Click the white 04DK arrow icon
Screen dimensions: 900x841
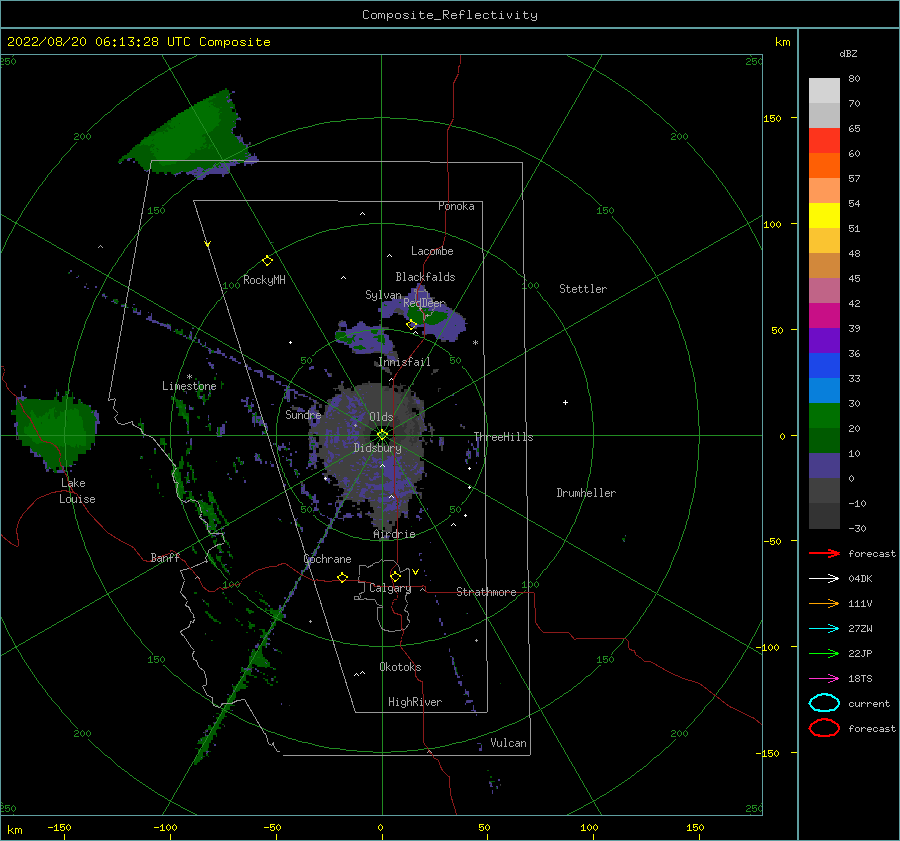point(824,578)
